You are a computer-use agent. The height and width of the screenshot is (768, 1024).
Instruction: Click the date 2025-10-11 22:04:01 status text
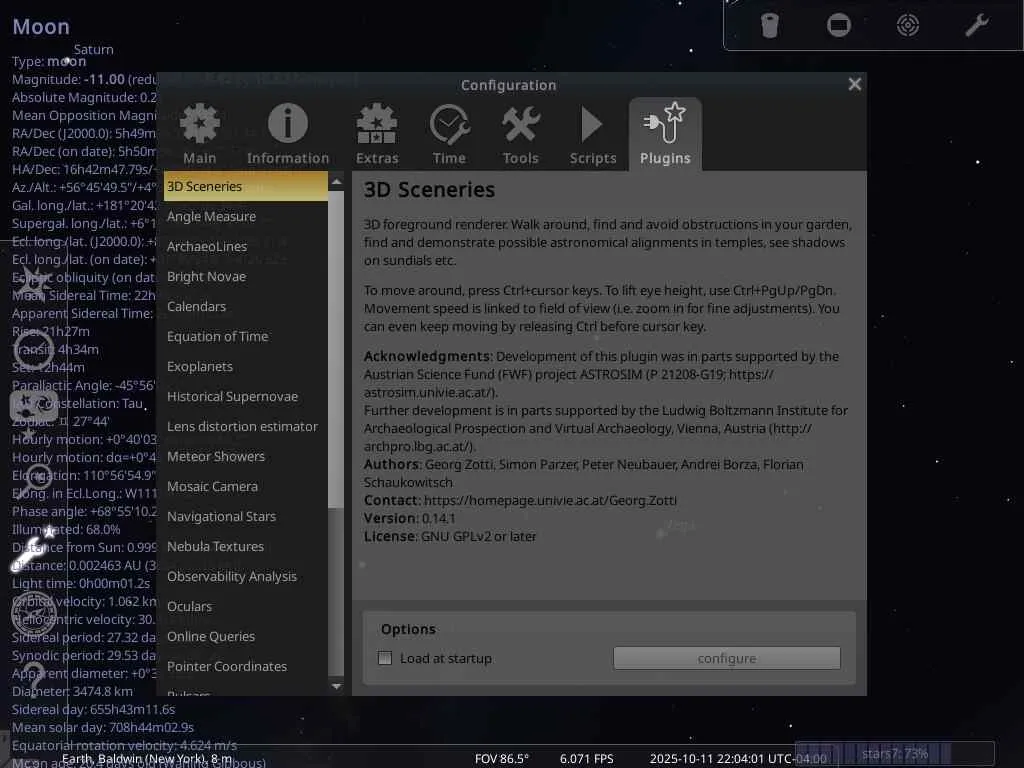click(738, 759)
